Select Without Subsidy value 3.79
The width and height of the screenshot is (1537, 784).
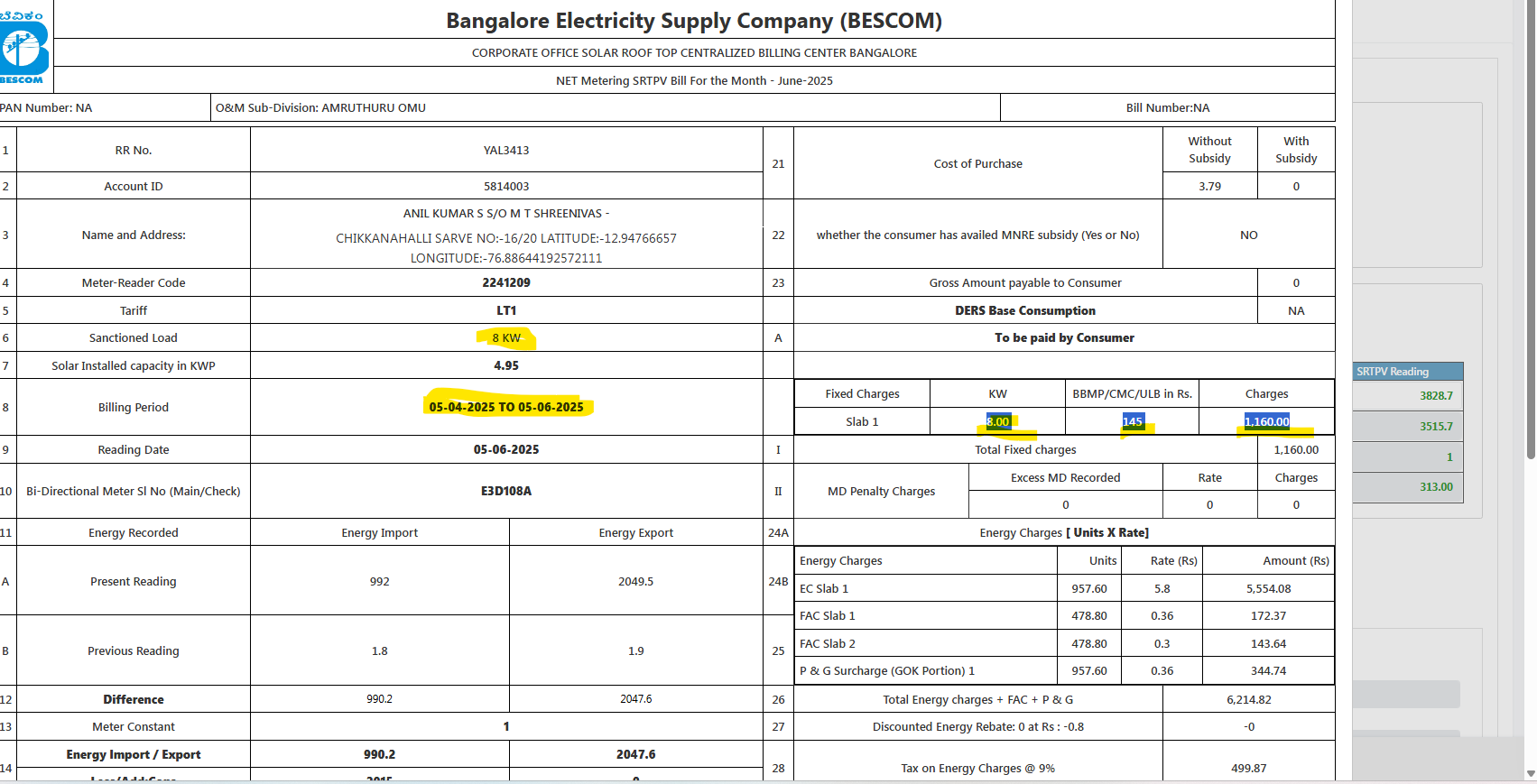tap(1210, 187)
